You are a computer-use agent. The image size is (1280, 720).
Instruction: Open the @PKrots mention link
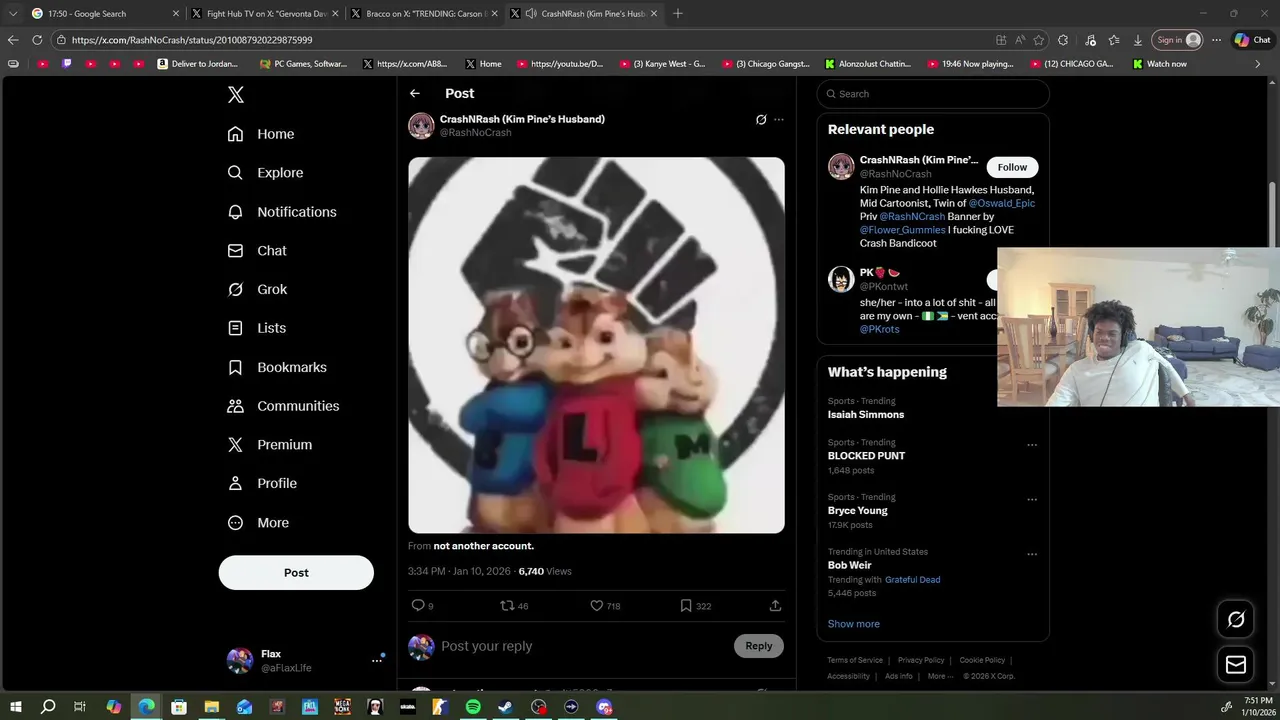point(880,329)
